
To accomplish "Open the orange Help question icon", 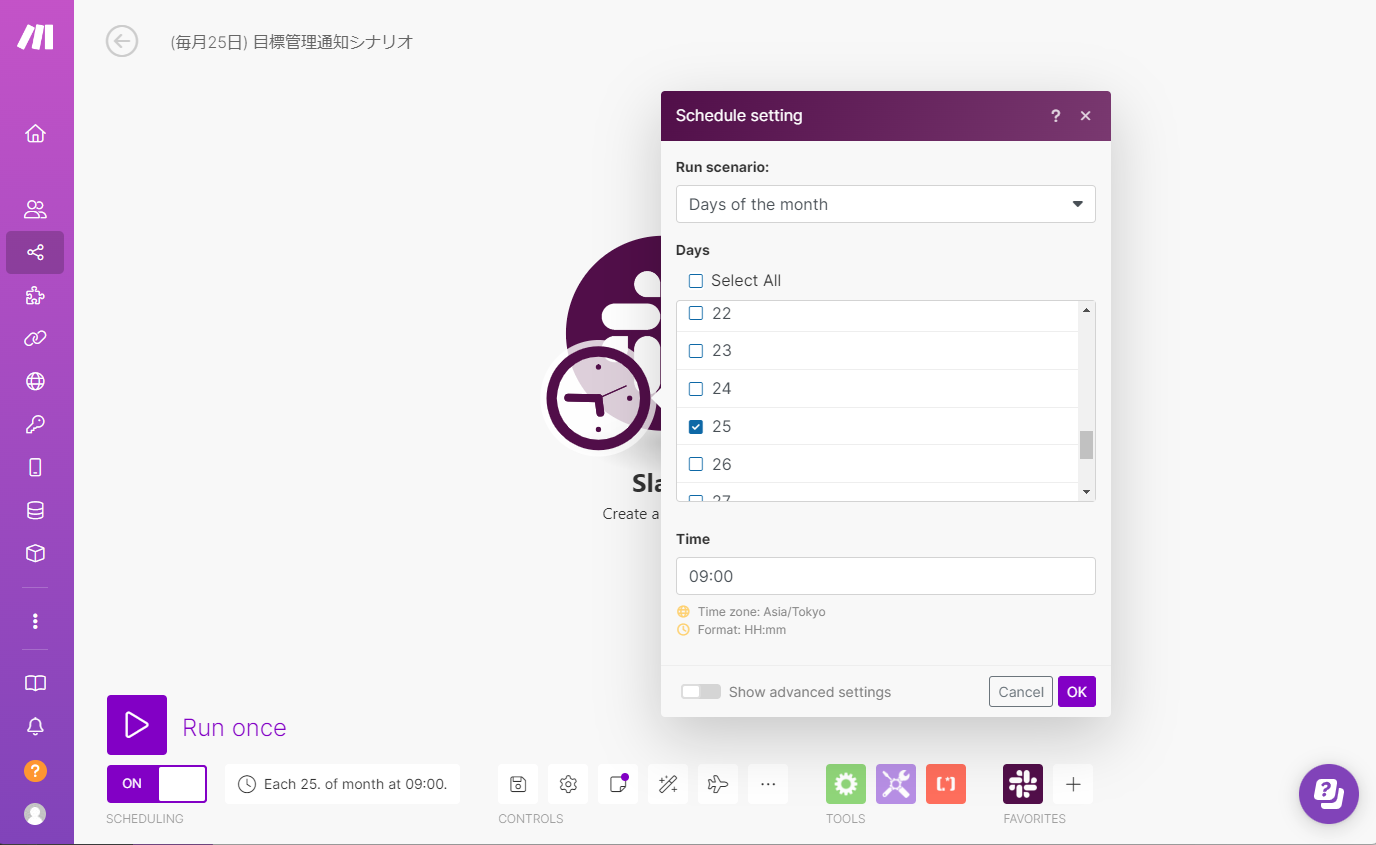I will [x=35, y=770].
